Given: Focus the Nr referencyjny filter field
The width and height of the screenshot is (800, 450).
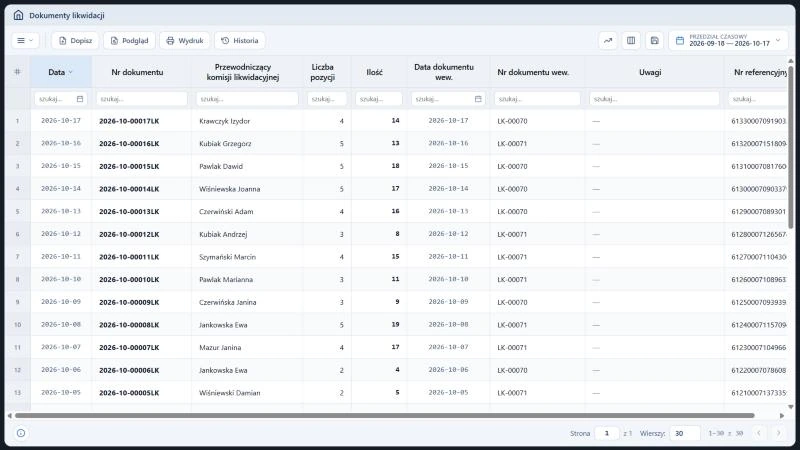Looking at the screenshot, I should coord(758,99).
